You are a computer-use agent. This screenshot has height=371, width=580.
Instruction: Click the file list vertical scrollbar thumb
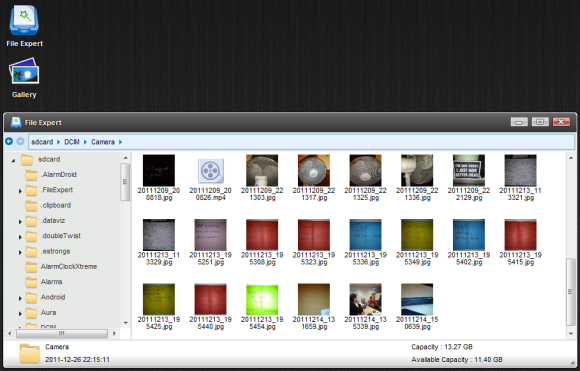571,292
